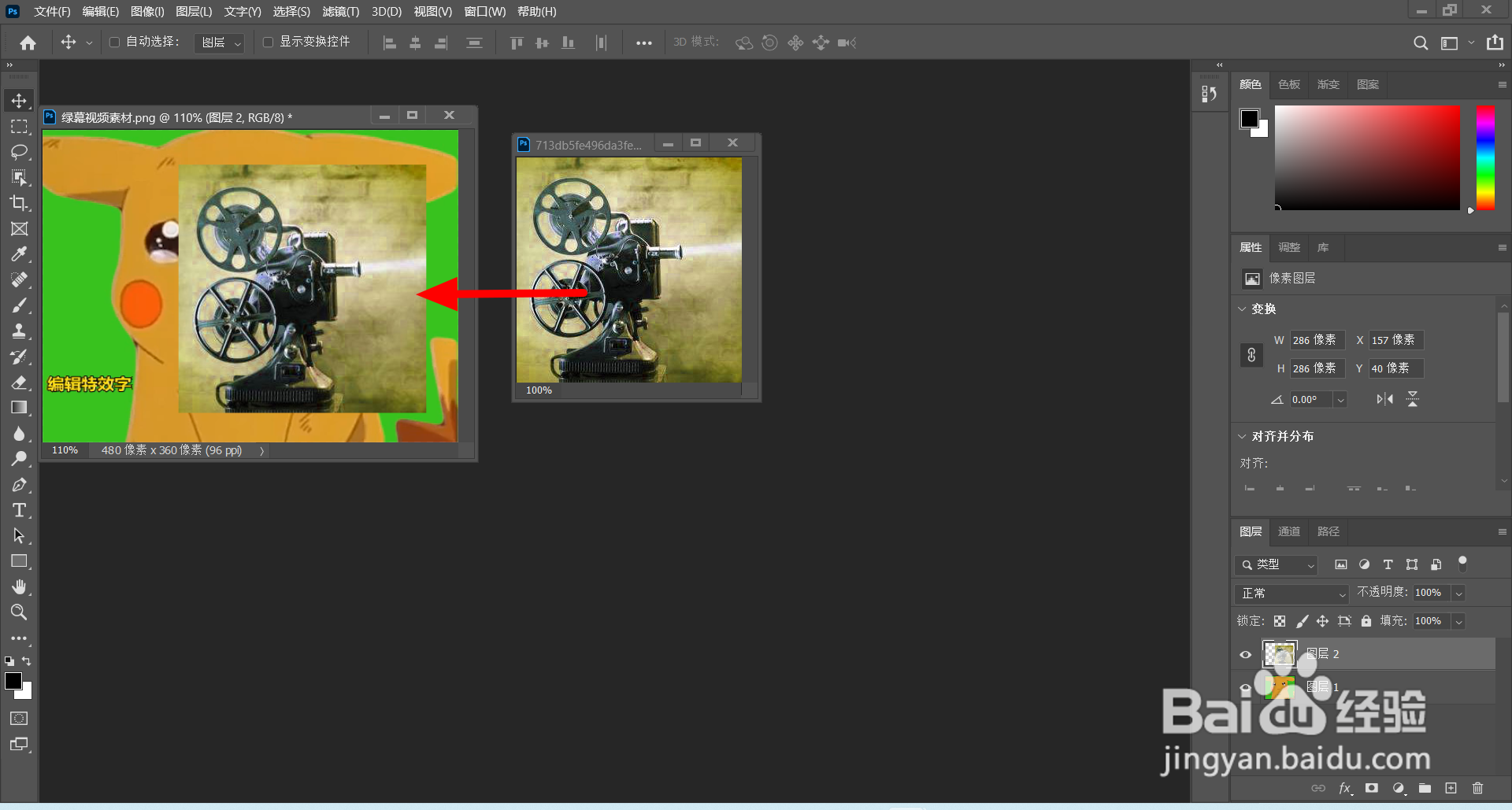Open more align options ellipsis button
This screenshot has width=1512, height=810.
[644, 43]
